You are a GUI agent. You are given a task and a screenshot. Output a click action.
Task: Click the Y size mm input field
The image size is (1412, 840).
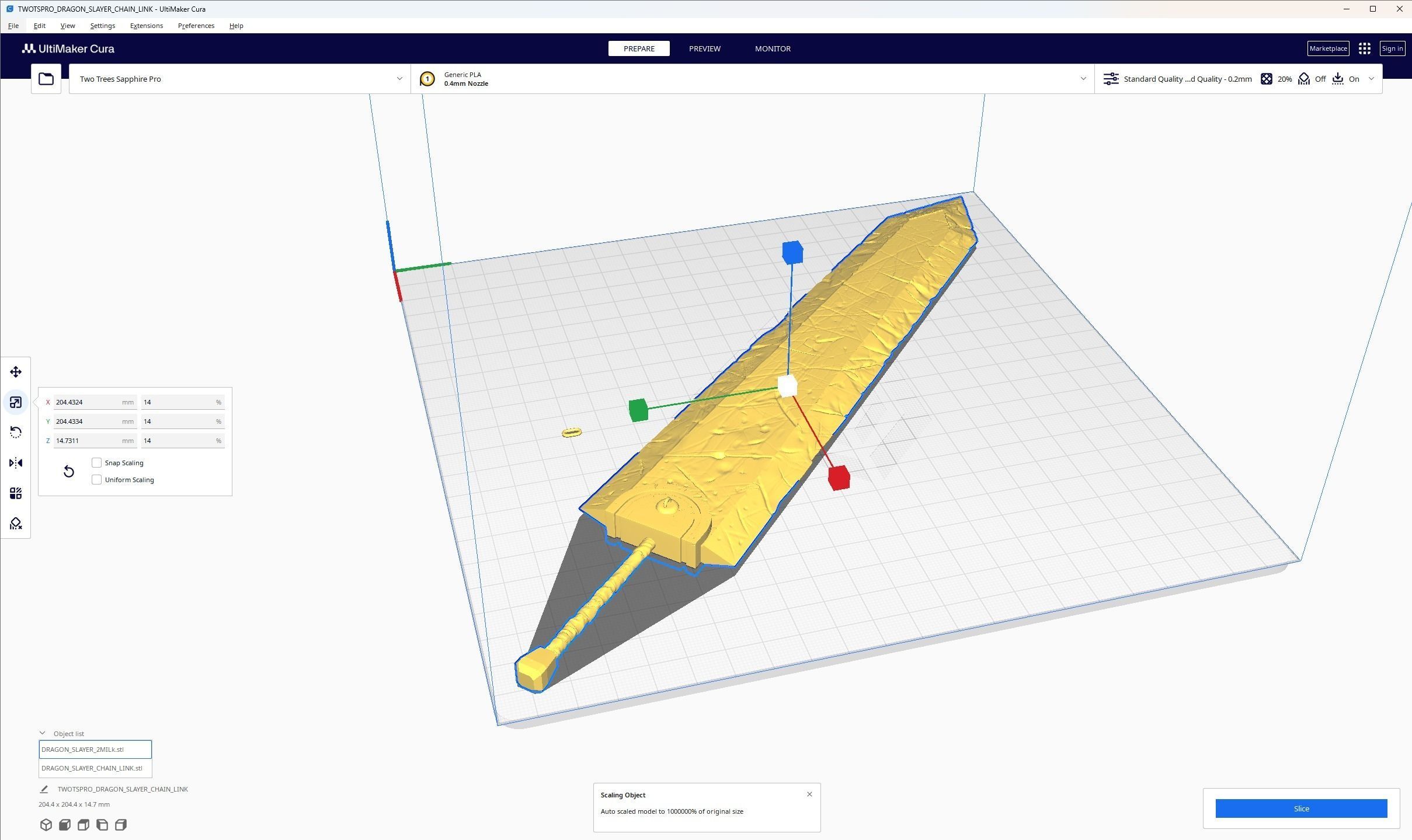pos(95,421)
